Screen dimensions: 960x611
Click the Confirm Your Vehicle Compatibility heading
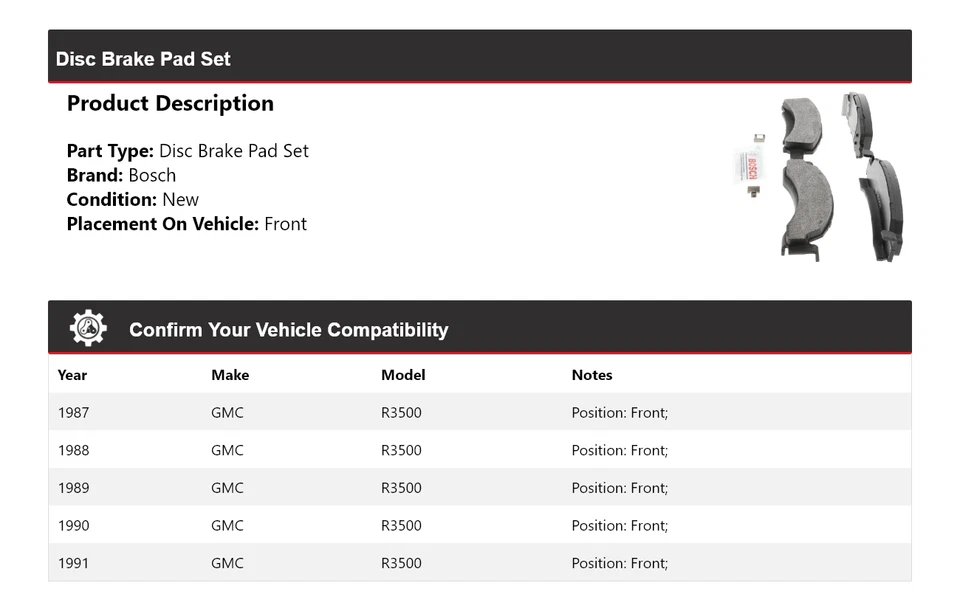(x=288, y=330)
